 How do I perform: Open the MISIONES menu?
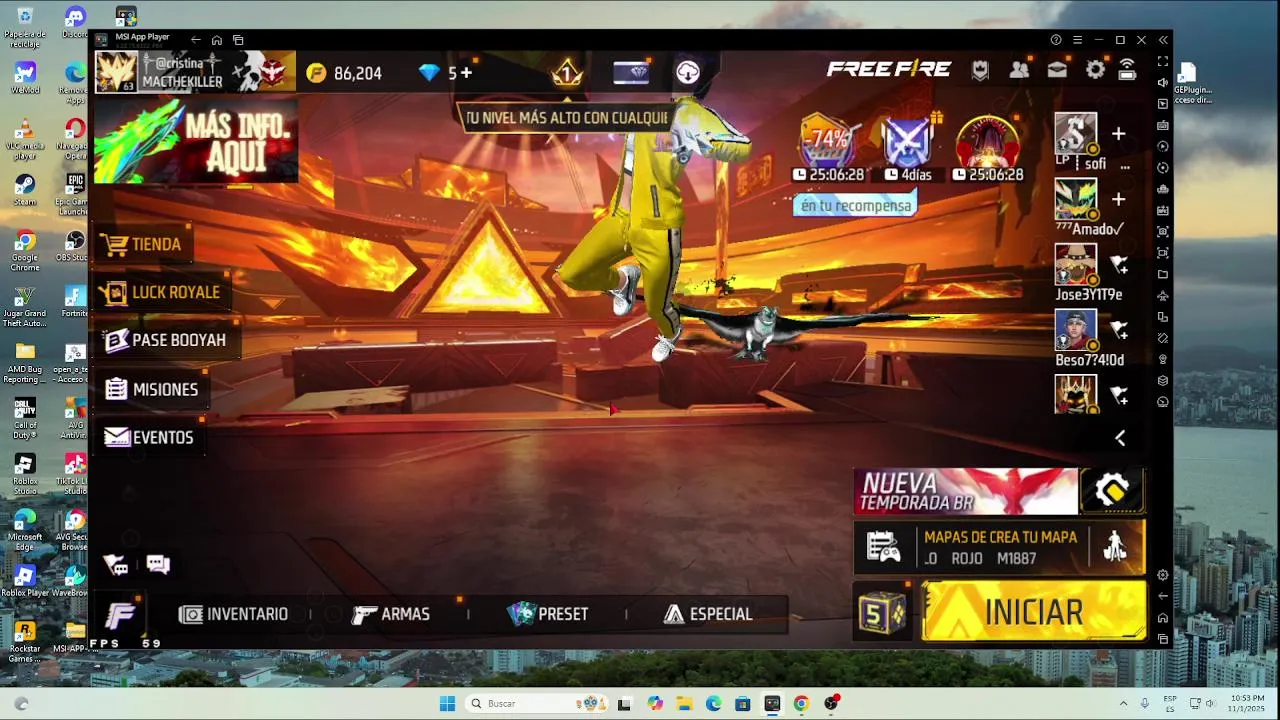click(x=152, y=389)
